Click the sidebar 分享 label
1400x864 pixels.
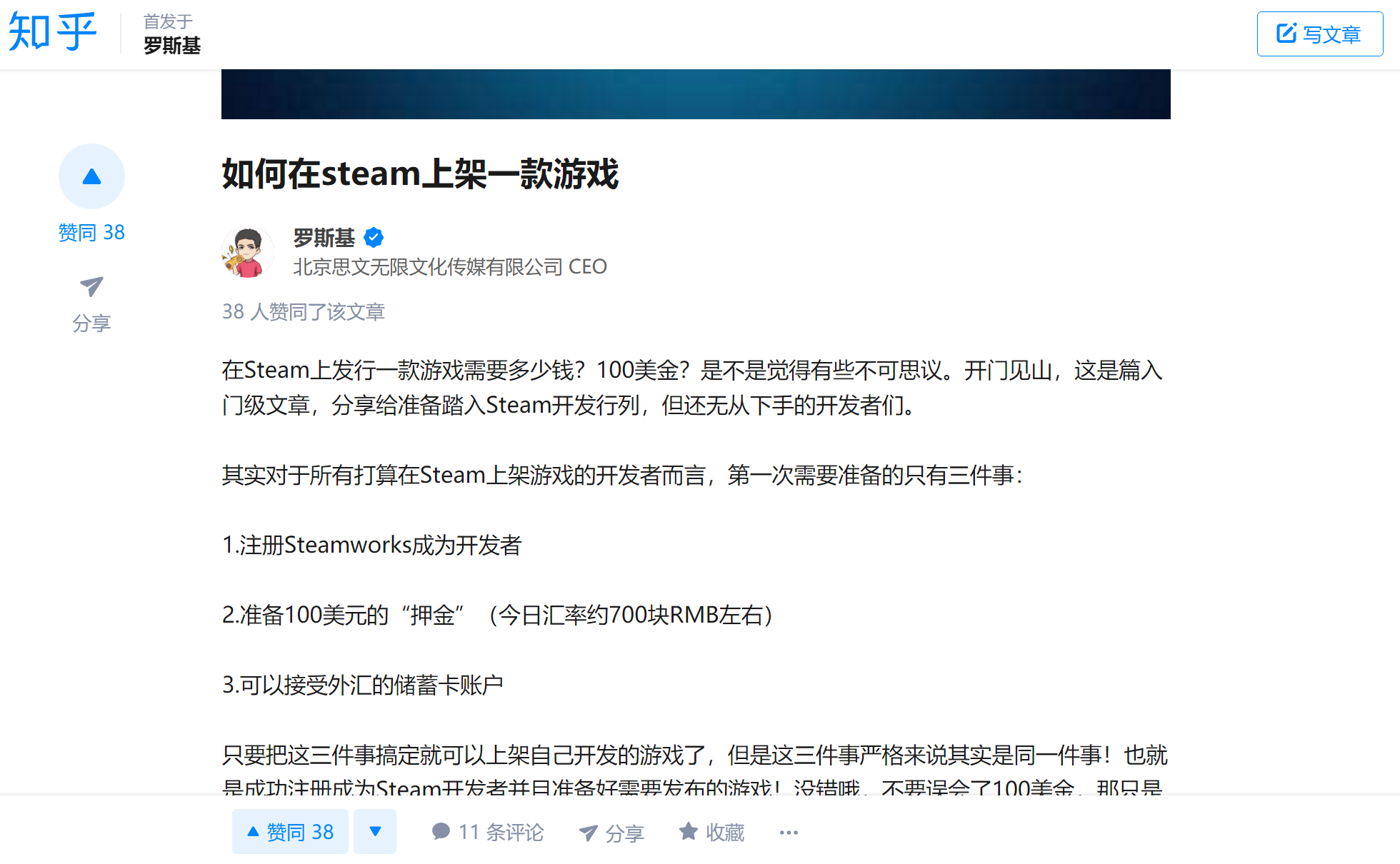(91, 323)
